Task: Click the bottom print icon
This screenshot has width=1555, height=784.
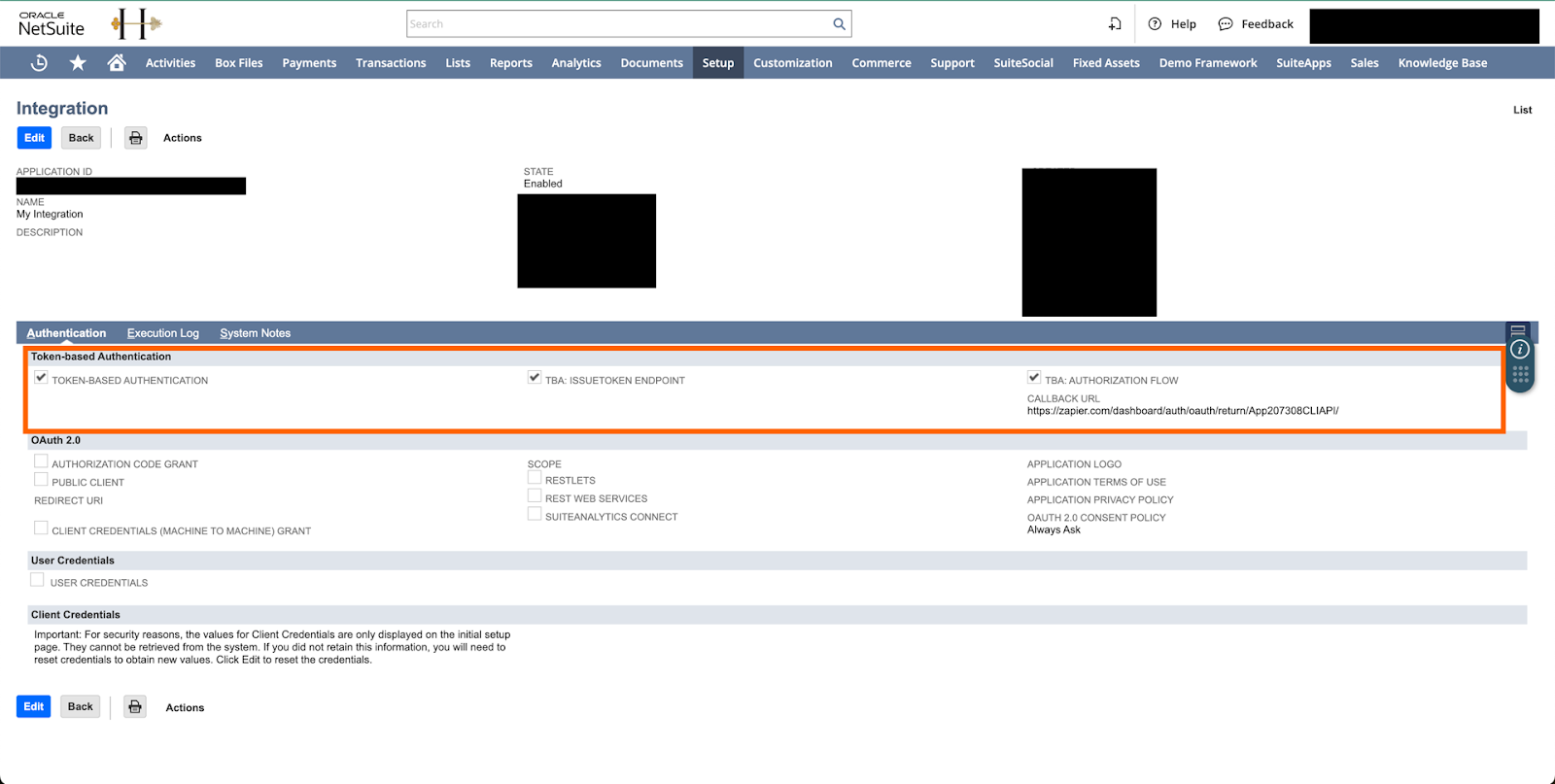Action: tap(135, 707)
